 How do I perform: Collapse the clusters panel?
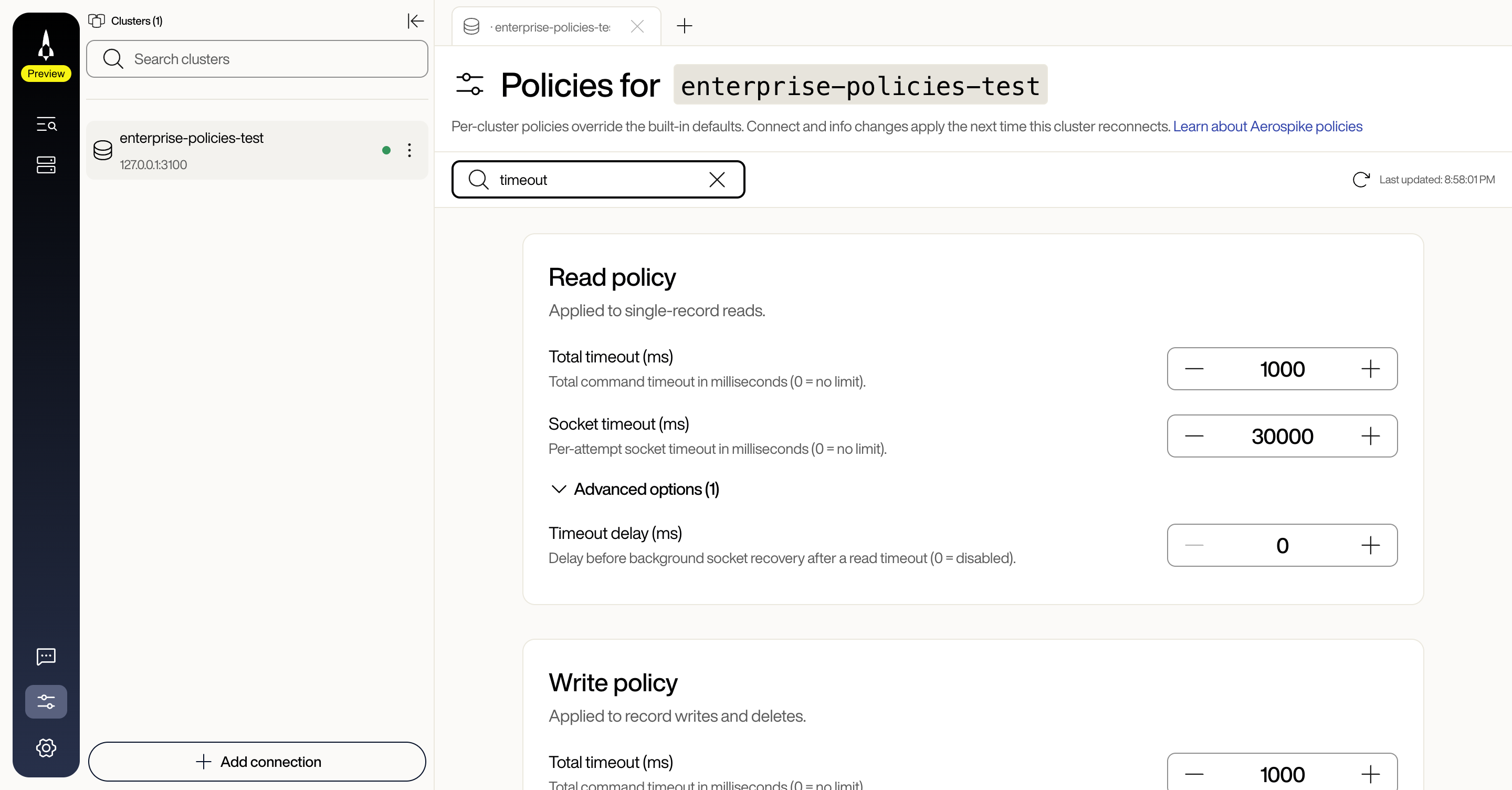415,21
